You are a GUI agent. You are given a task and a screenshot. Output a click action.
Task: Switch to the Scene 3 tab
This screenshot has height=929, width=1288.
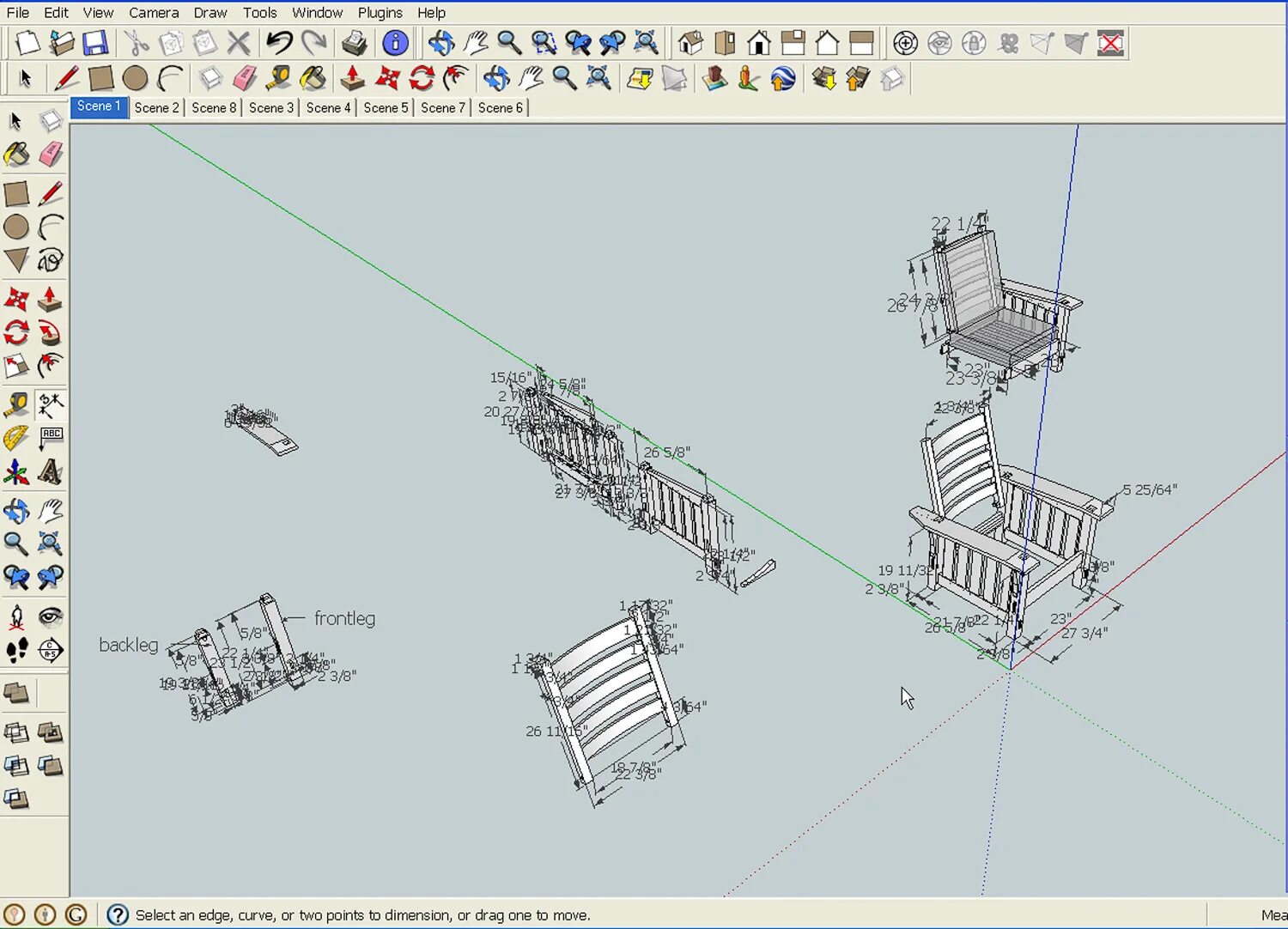[x=271, y=107]
